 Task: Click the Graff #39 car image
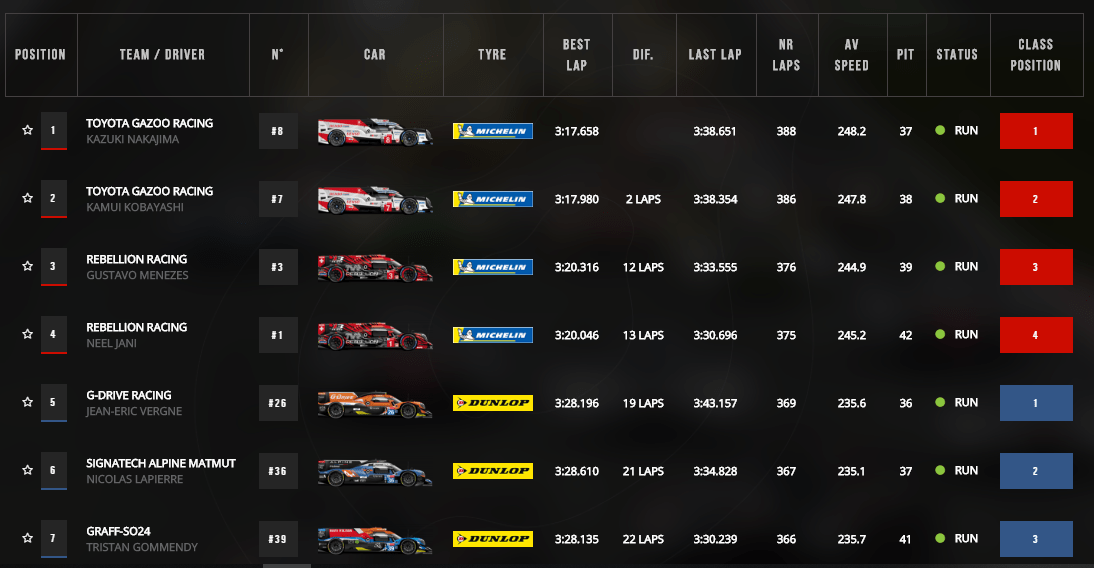pos(375,540)
